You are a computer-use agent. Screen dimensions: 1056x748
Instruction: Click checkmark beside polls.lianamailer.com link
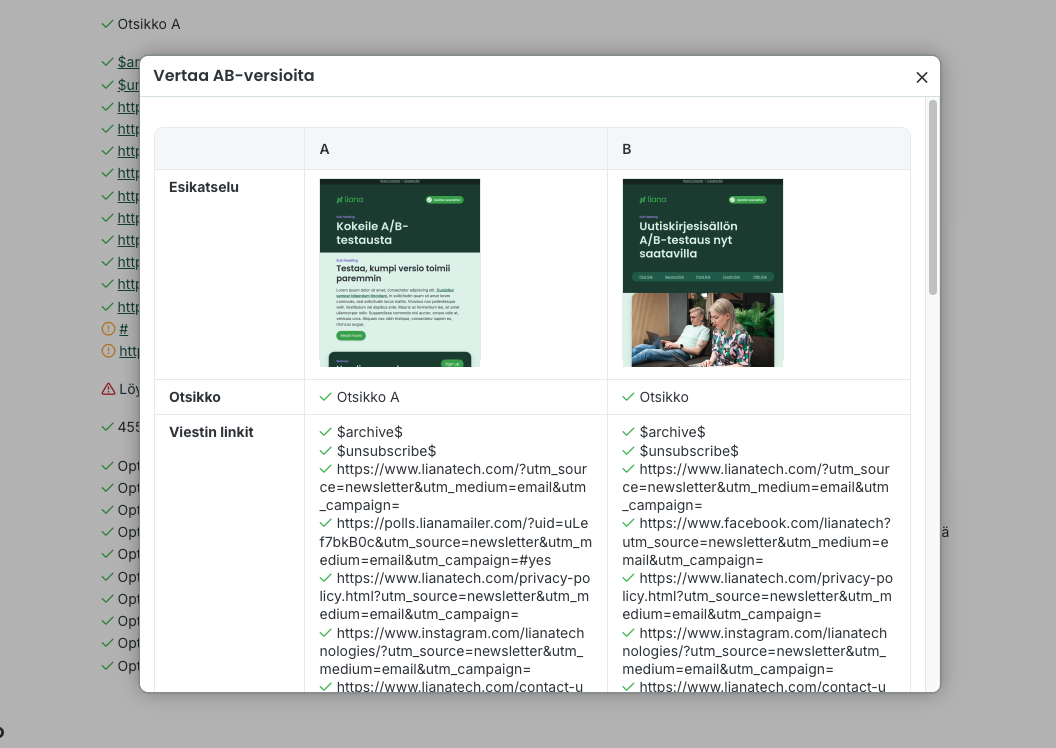(x=325, y=523)
